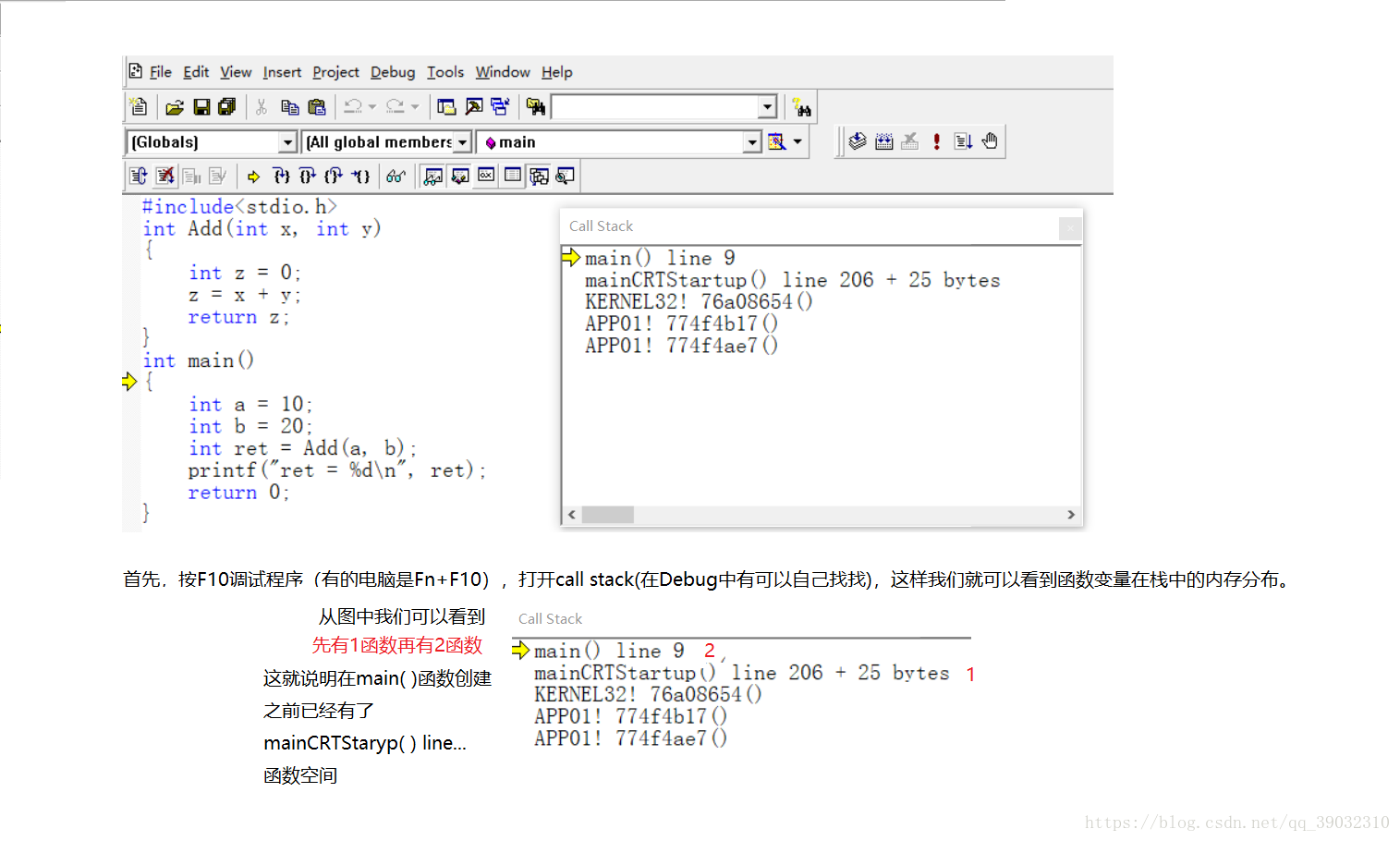Open the Project menu
The width and height of the screenshot is (1400, 841).
pos(335,72)
